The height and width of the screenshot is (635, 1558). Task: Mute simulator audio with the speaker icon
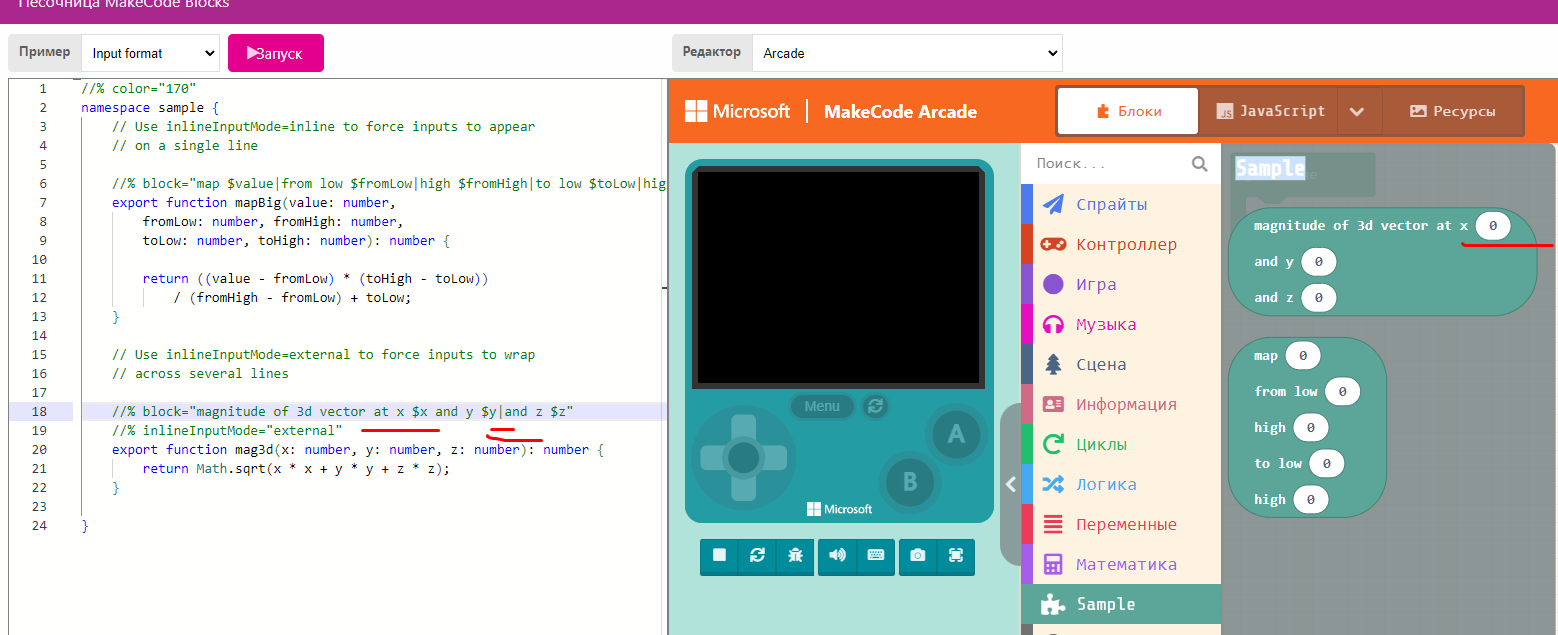click(x=837, y=555)
